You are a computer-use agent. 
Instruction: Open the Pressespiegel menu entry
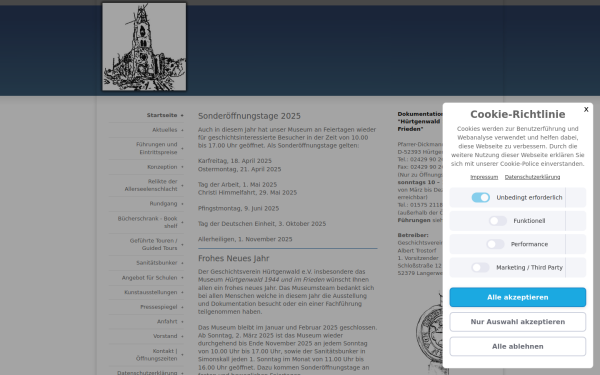pos(159,307)
